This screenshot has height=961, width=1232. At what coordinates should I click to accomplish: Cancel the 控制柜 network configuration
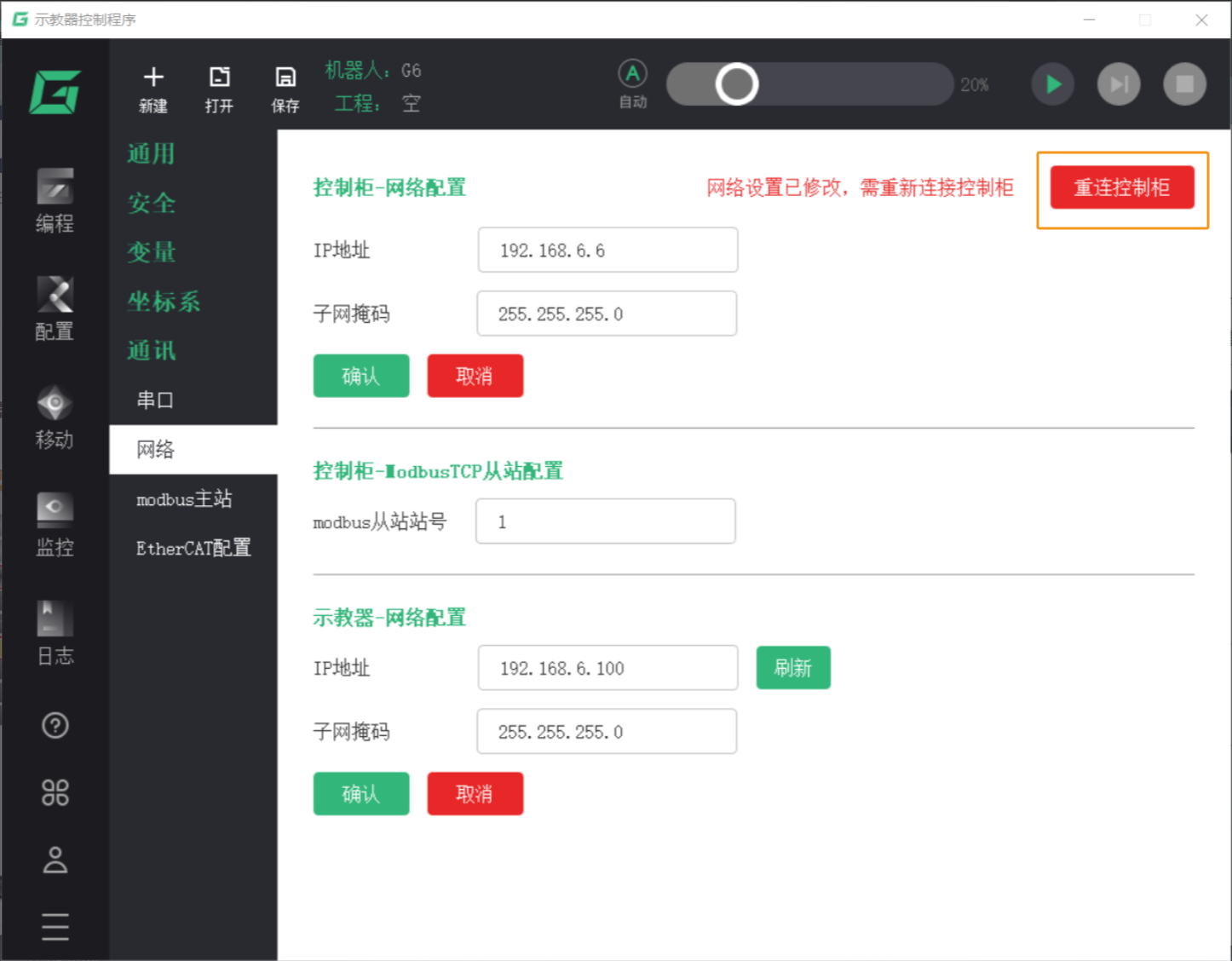pyautogui.click(x=475, y=376)
